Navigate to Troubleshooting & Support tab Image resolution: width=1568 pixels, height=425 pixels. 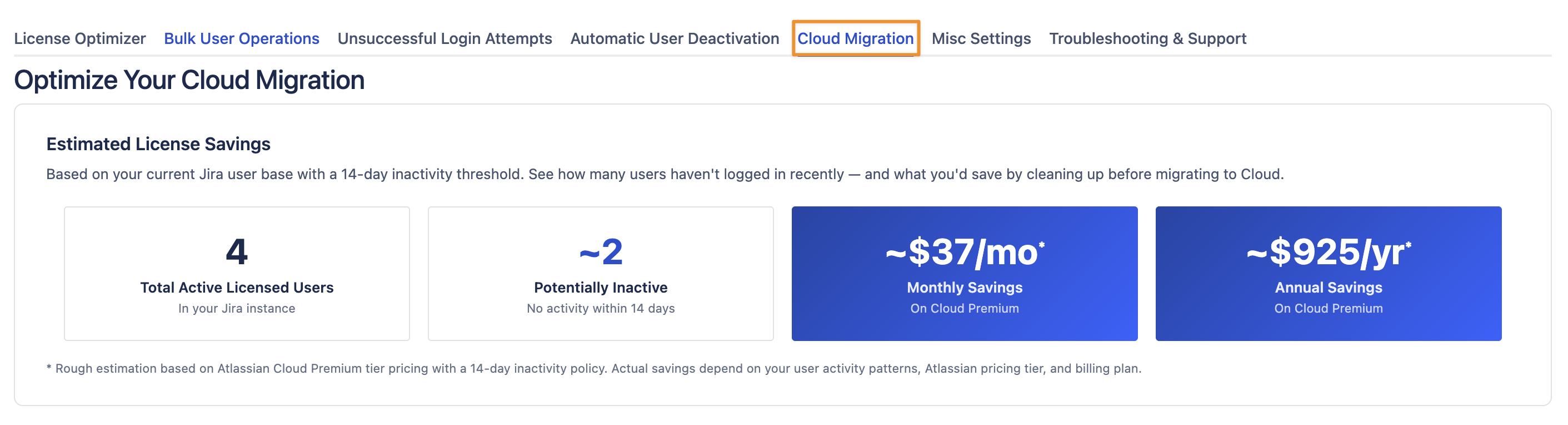pos(1147,38)
